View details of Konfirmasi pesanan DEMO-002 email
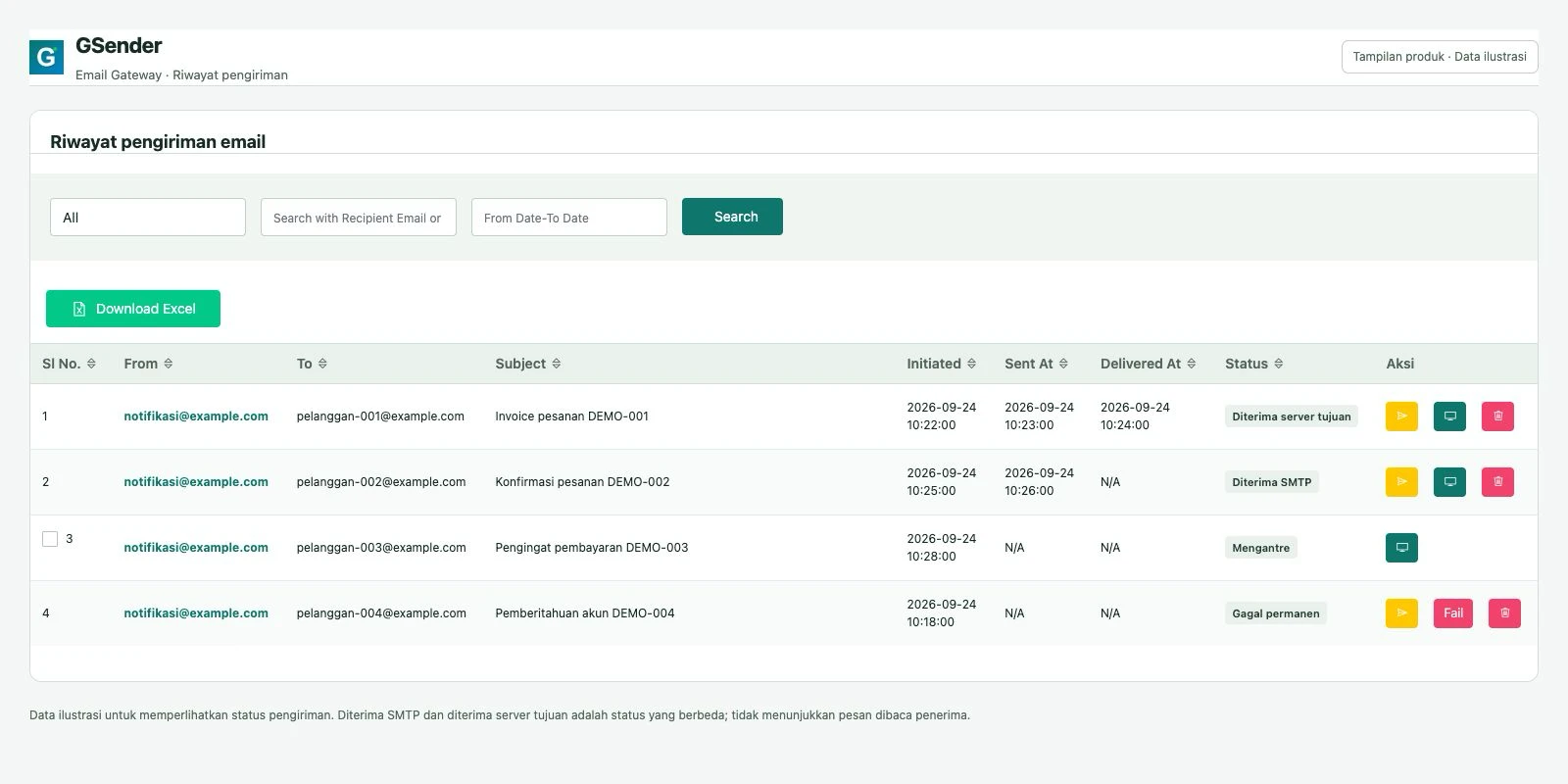Image resolution: width=1568 pixels, height=784 pixels. pyautogui.click(x=1449, y=482)
